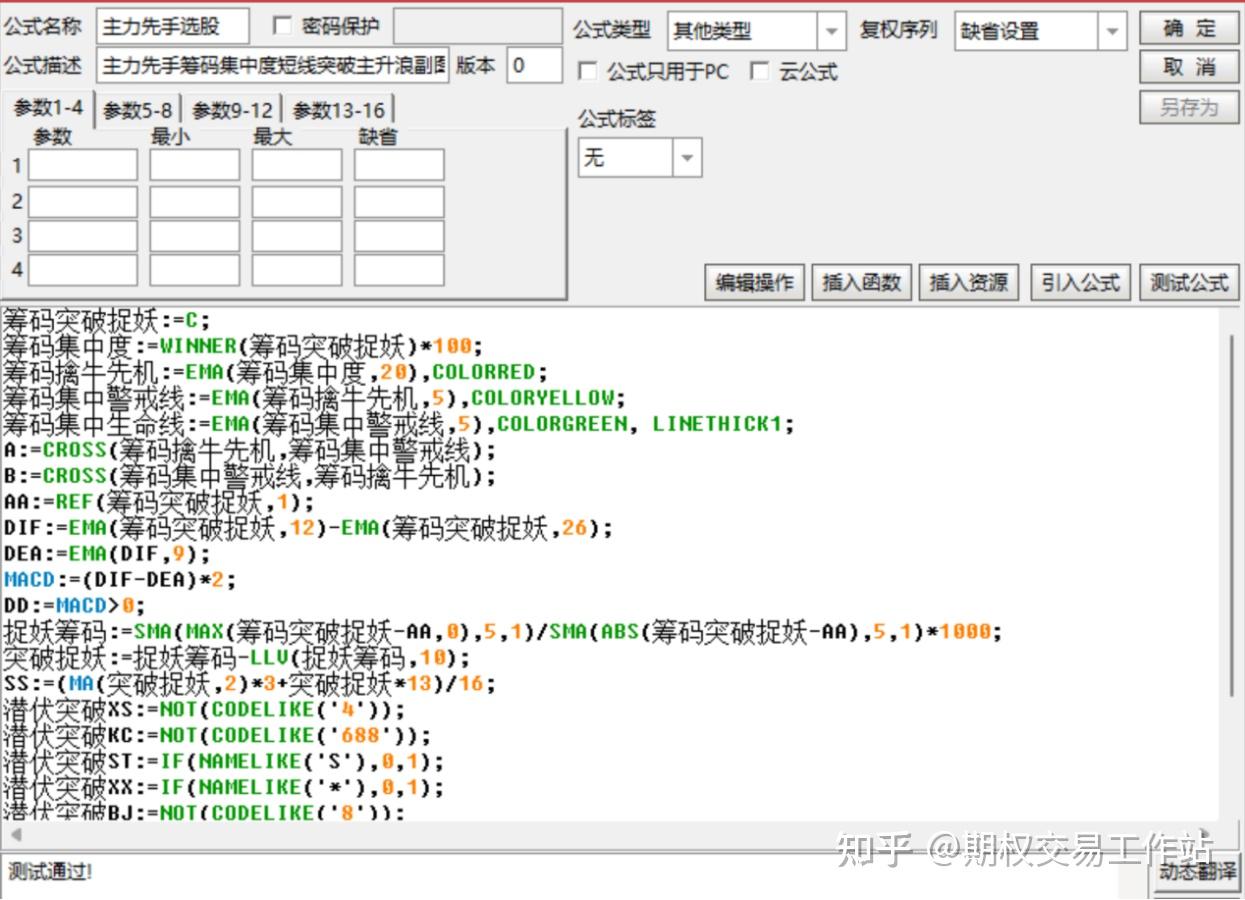1245x900 pixels.
Task: Click the 确定 button
Action: 1189,28
